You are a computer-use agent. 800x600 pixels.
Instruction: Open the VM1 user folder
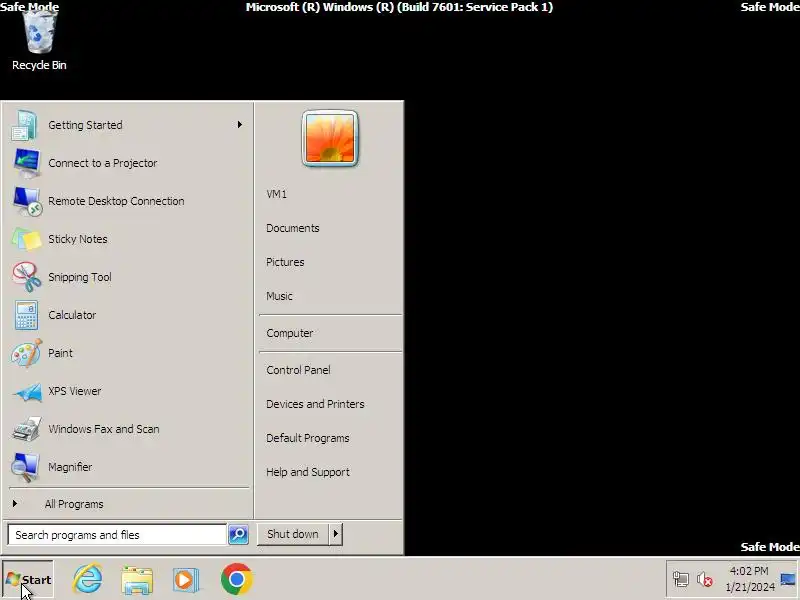coord(277,194)
